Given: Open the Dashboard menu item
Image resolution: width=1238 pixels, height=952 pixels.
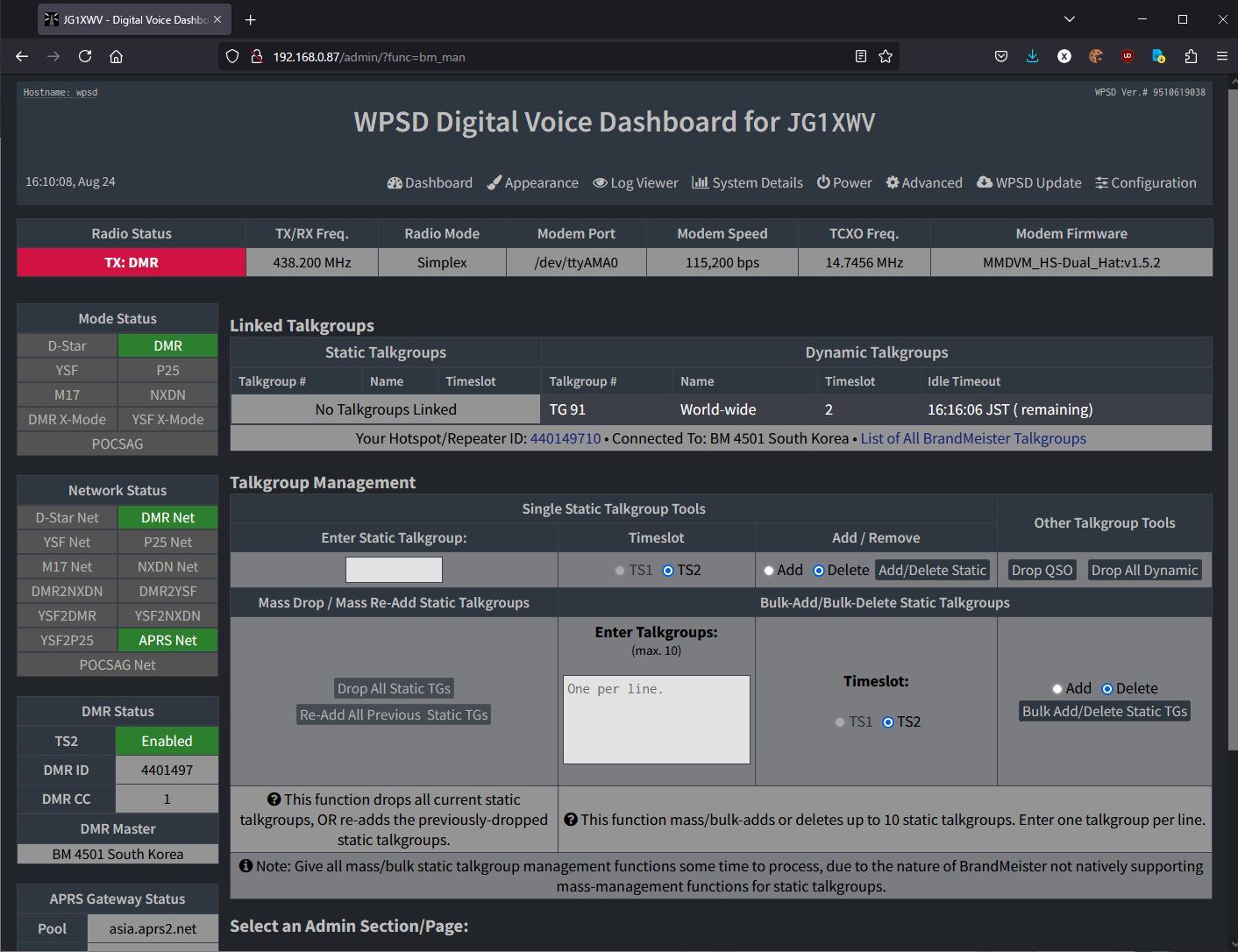Looking at the screenshot, I should (x=430, y=182).
